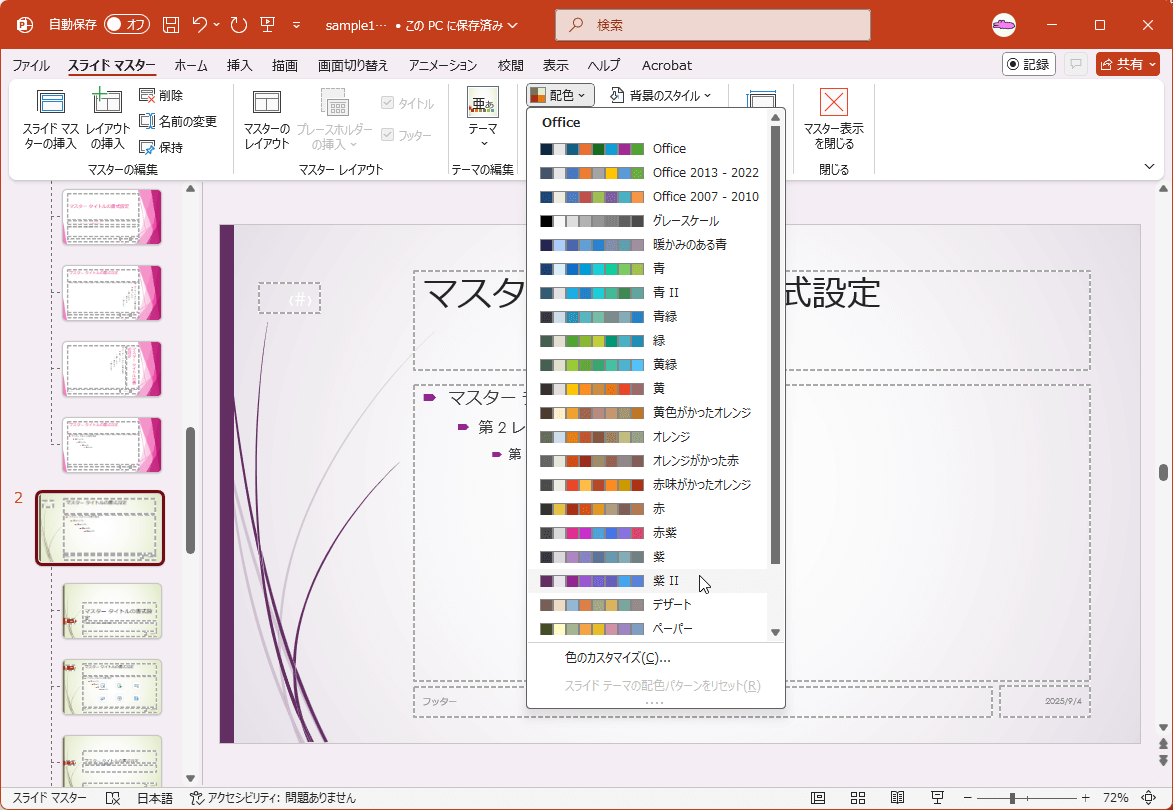Switch to 画面切り替え tab

[x=353, y=65]
